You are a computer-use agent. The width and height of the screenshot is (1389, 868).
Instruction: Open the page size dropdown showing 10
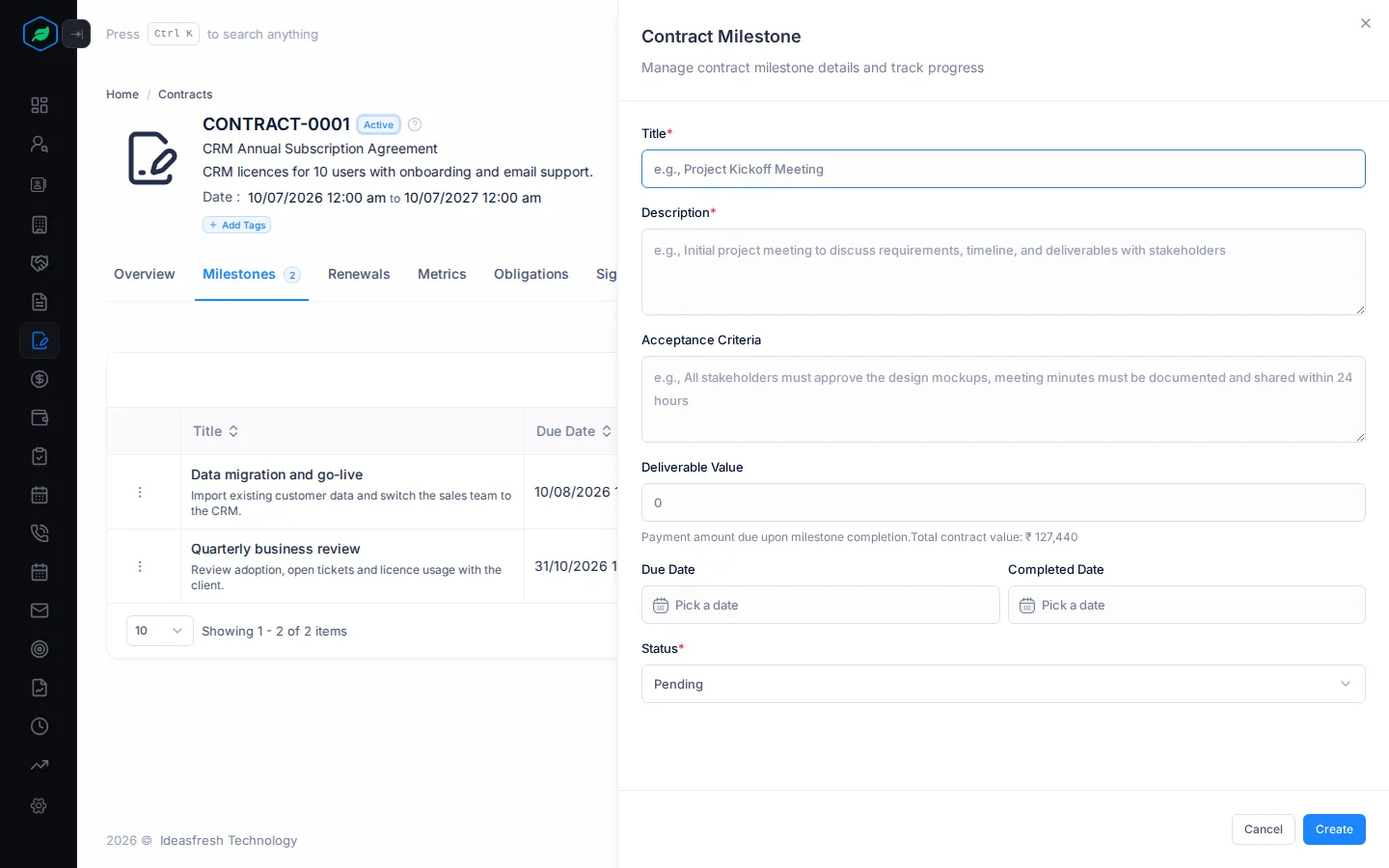(x=160, y=631)
